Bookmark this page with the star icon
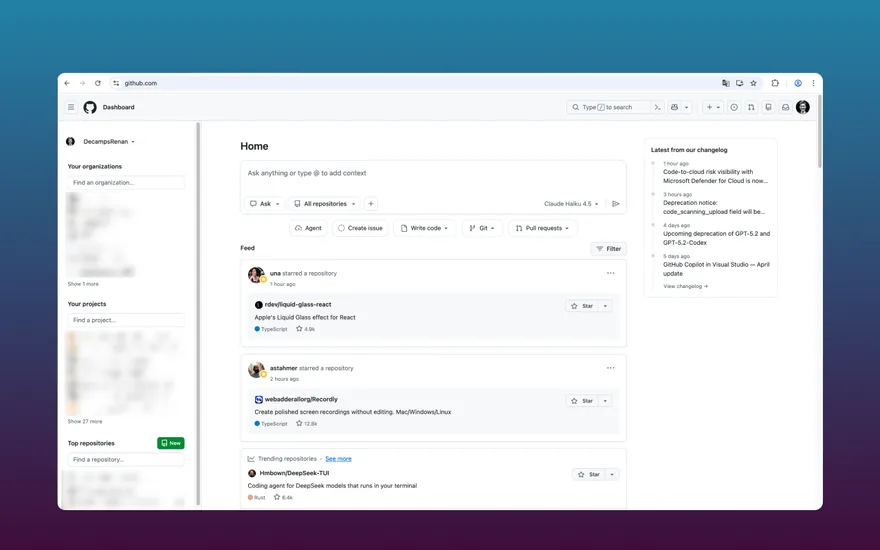The height and width of the screenshot is (550, 880). point(754,83)
